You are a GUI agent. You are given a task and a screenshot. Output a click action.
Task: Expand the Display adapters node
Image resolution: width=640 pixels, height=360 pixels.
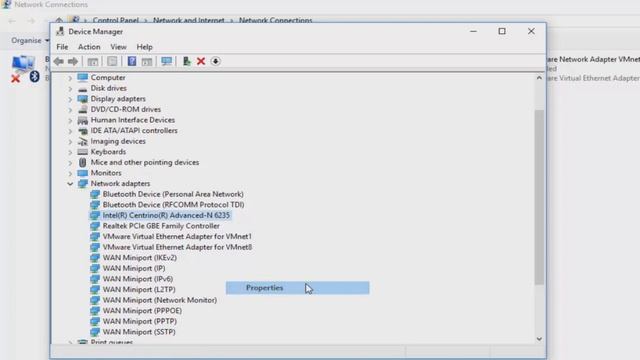click(x=70, y=99)
